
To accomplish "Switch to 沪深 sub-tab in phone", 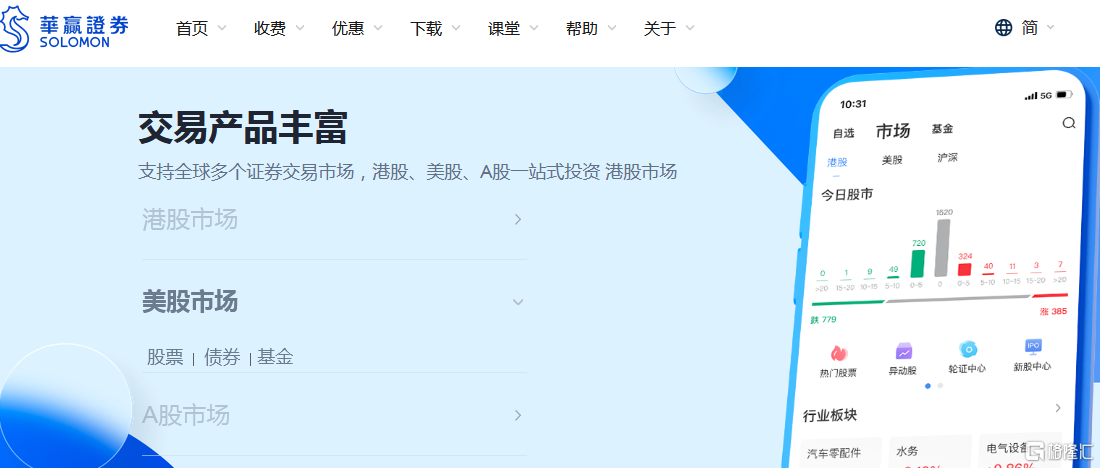I will 947,158.
